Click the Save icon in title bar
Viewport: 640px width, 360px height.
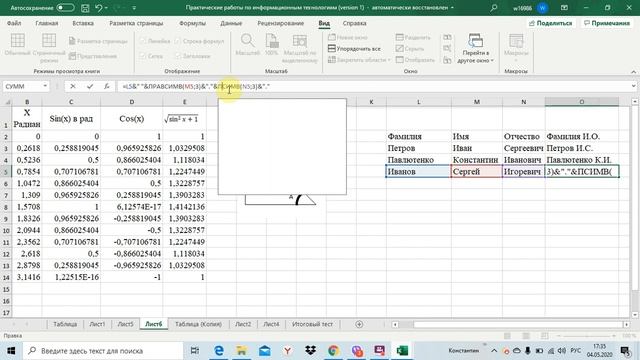(85, 8)
